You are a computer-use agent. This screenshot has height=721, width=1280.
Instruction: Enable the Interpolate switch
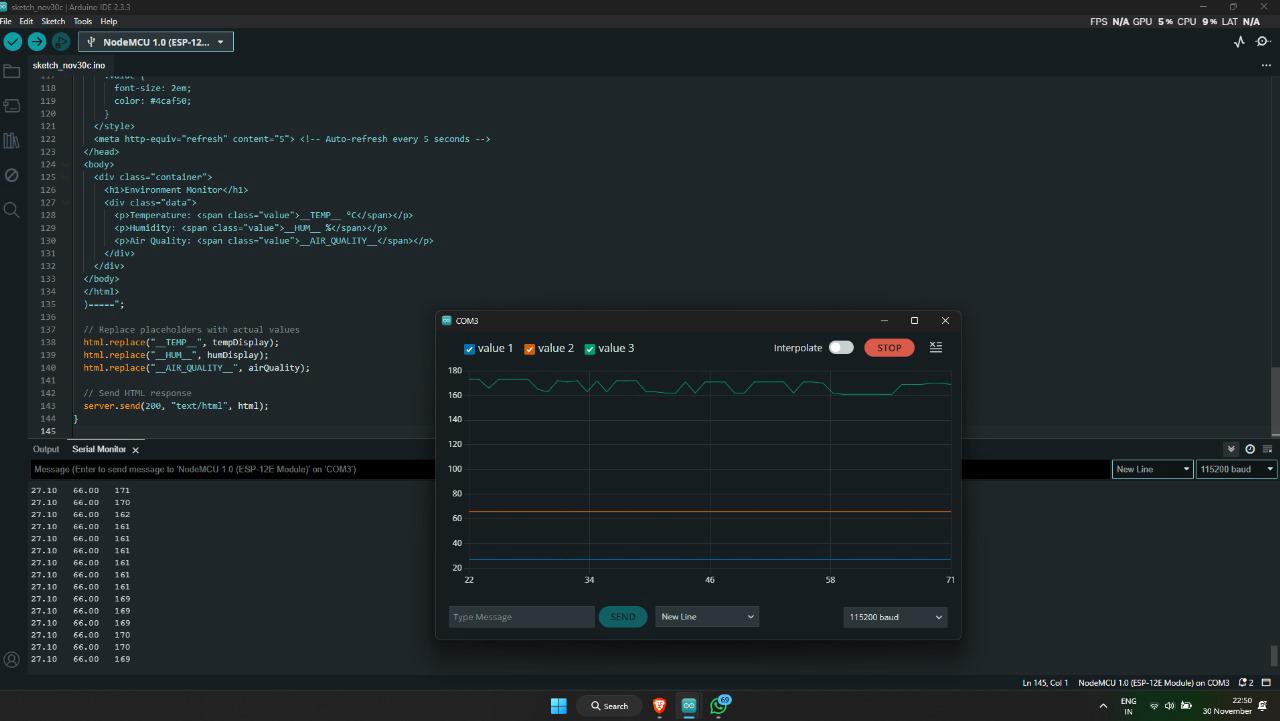[x=841, y=348]
